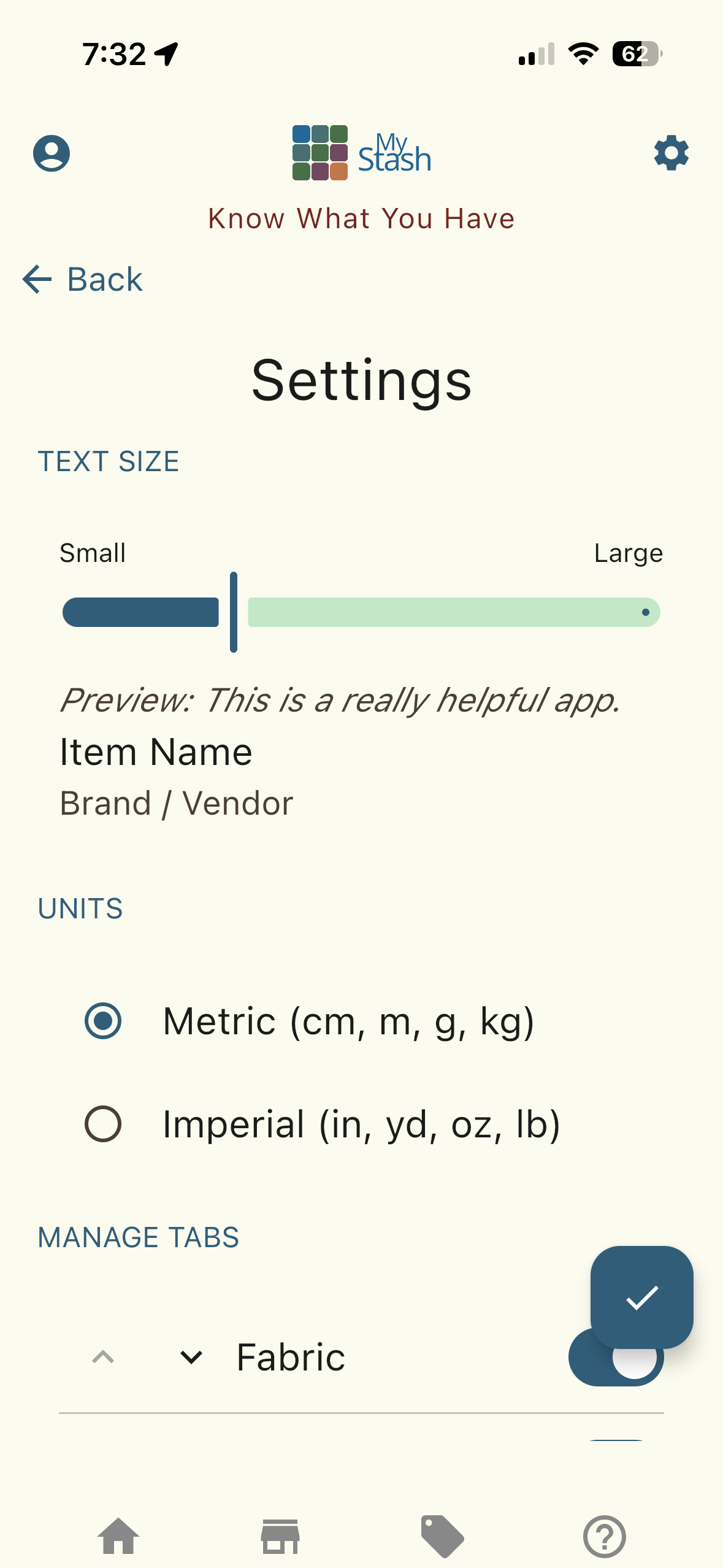This screenshot has height=1568, width=723.
Task: Select the Metric units radio button
Action: pyautogui.click(x=104, y=1020)
